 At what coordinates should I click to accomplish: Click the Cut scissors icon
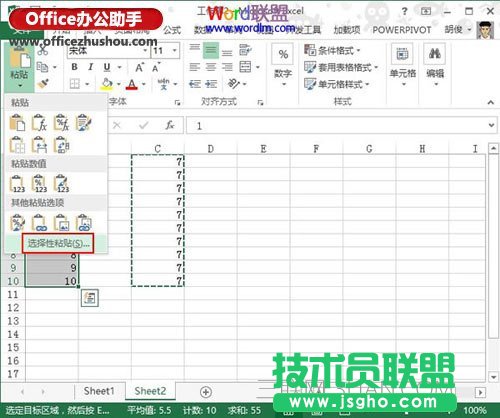coord(43,51)
